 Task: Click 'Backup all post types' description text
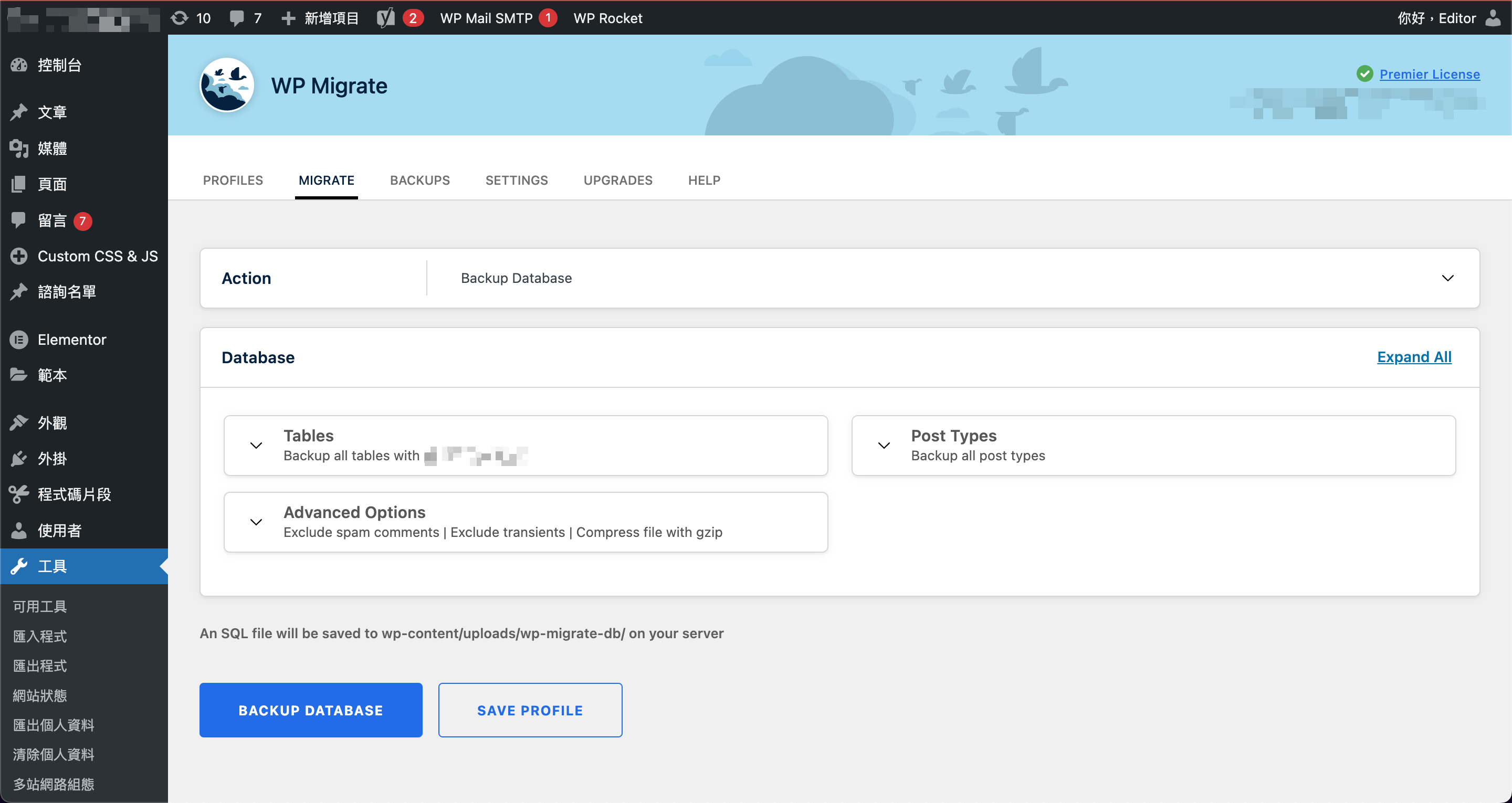[978, 456]
